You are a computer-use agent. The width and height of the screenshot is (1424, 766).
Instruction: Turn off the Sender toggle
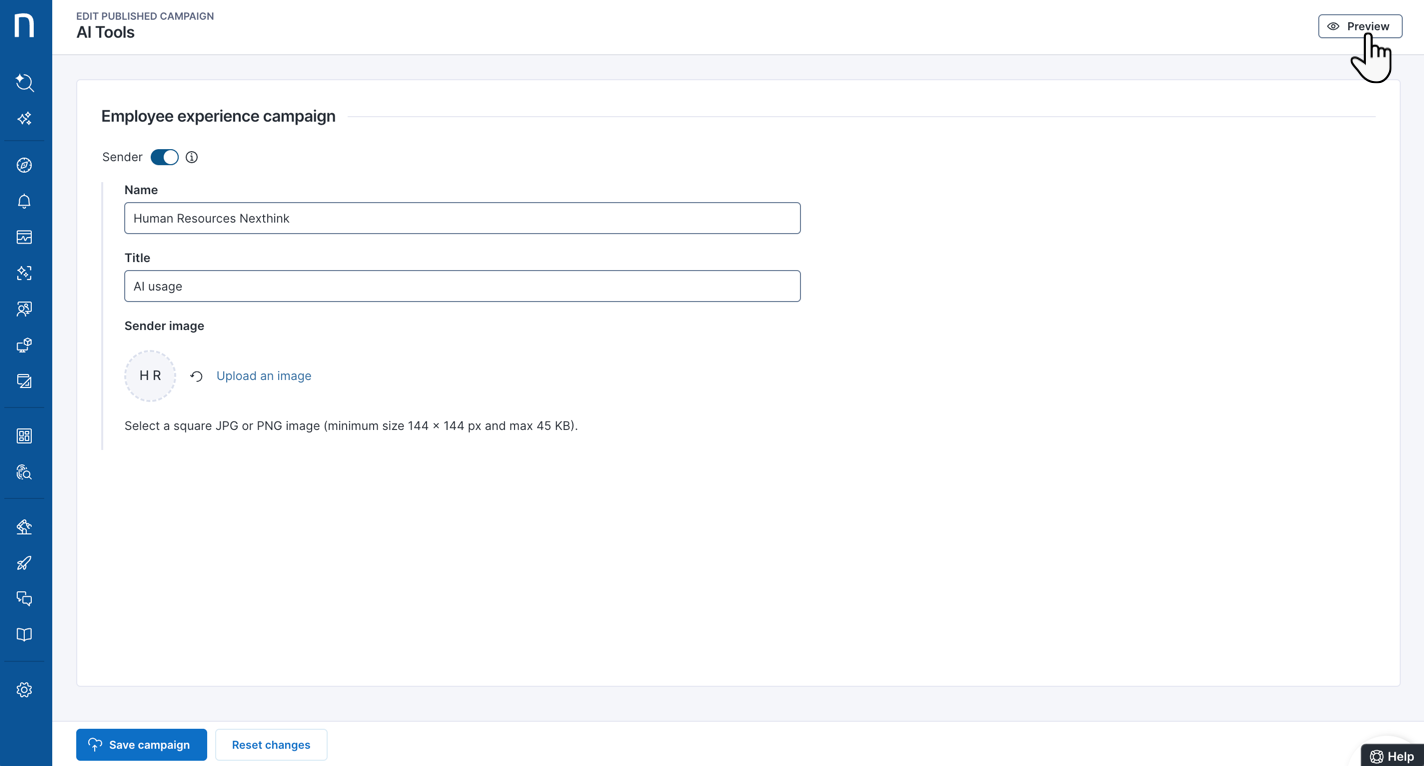pyautogui.click(x=165, y=157)
